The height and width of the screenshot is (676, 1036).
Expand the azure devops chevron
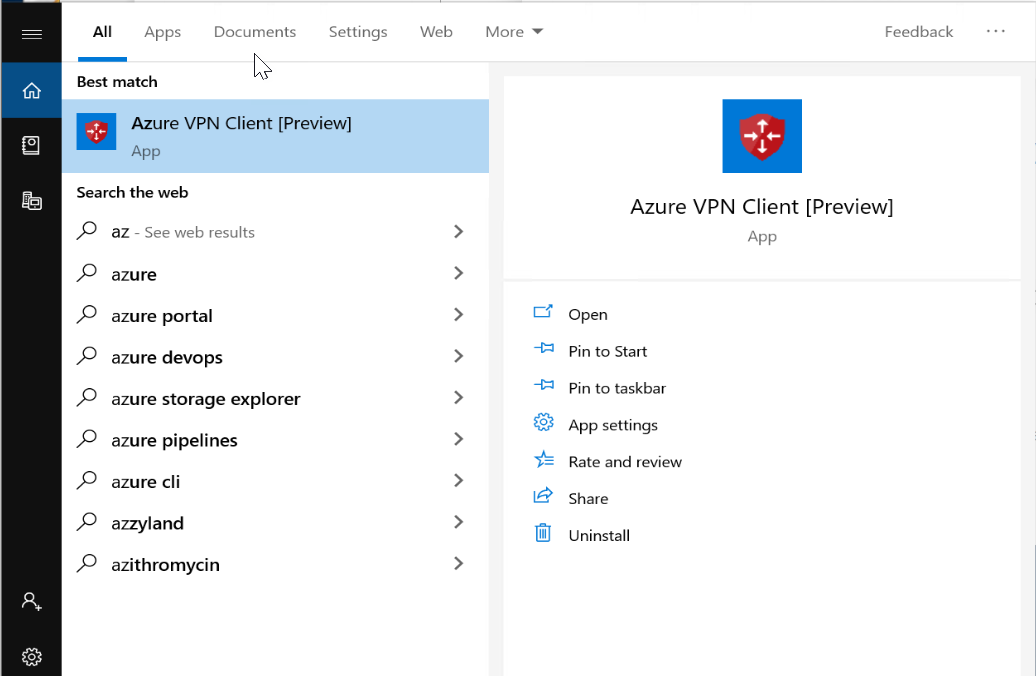(x=459, y=356)
